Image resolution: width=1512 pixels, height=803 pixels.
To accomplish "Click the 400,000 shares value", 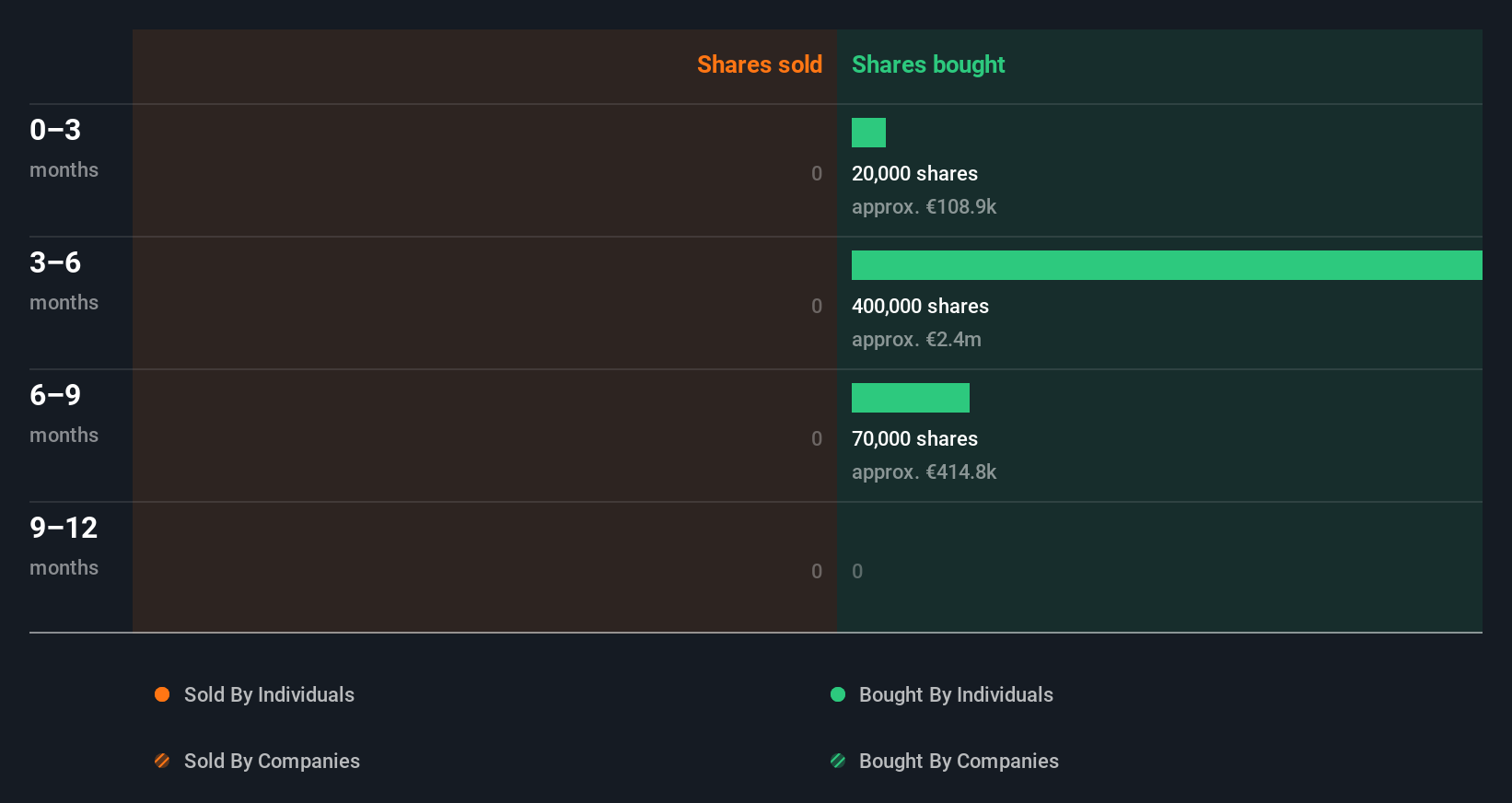I will [x=920, y=306].
